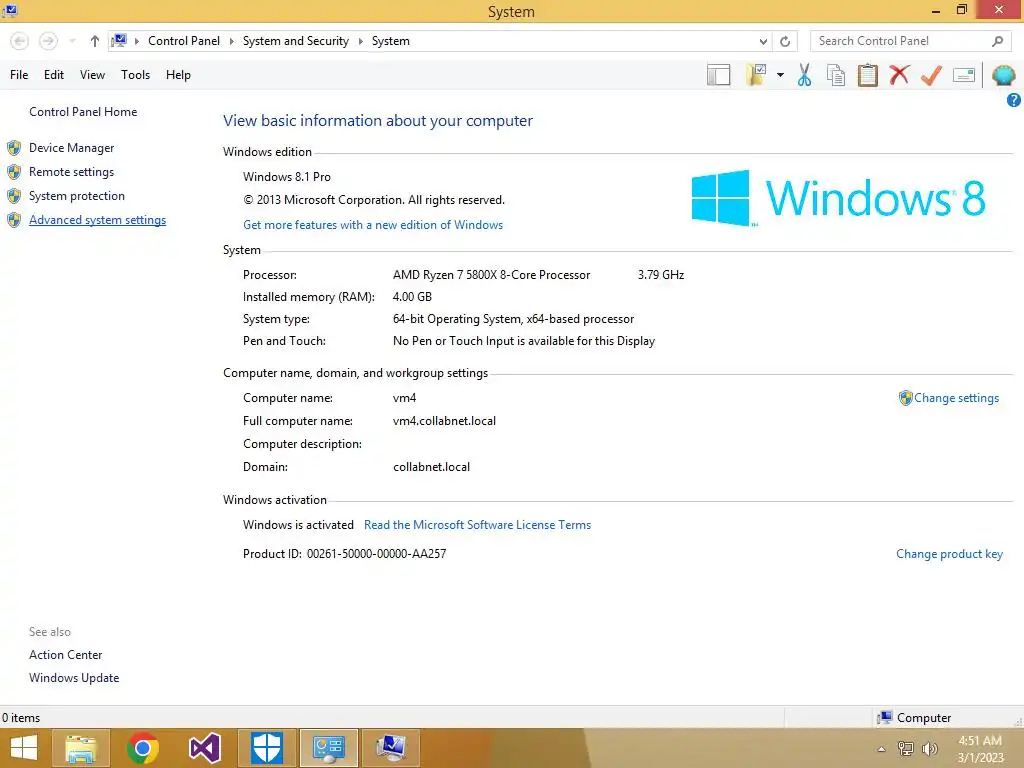Open the File menu

click(19, 74)
